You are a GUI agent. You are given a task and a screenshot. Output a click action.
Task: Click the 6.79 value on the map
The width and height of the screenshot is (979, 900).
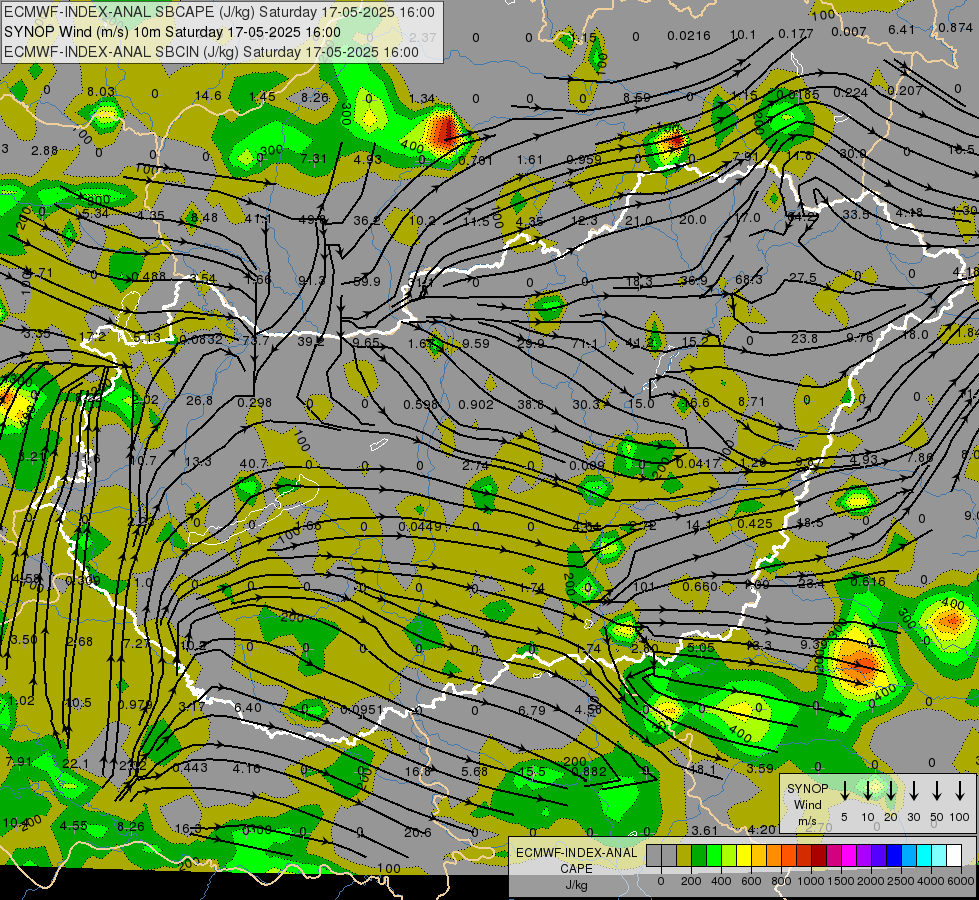(x=531, y=710)
